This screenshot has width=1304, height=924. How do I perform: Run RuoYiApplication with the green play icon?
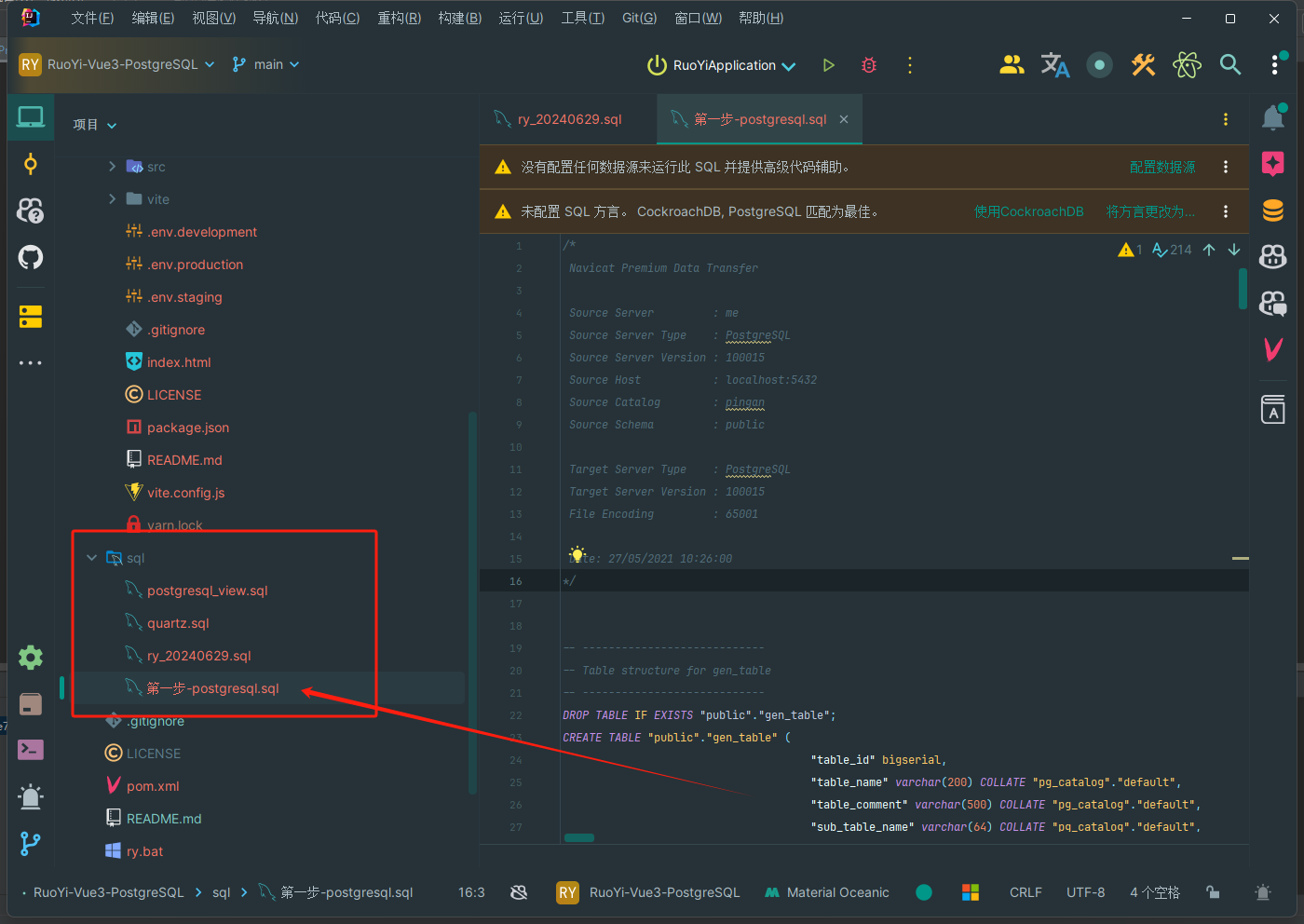pyautogui.click(x=828, y=65)
